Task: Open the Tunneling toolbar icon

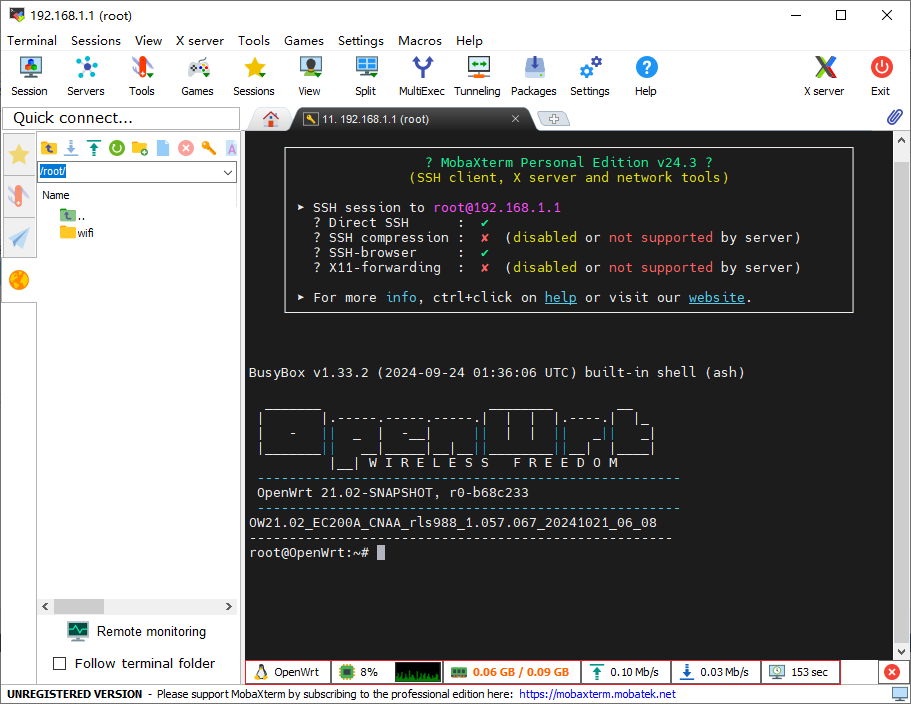Action: 478,76
